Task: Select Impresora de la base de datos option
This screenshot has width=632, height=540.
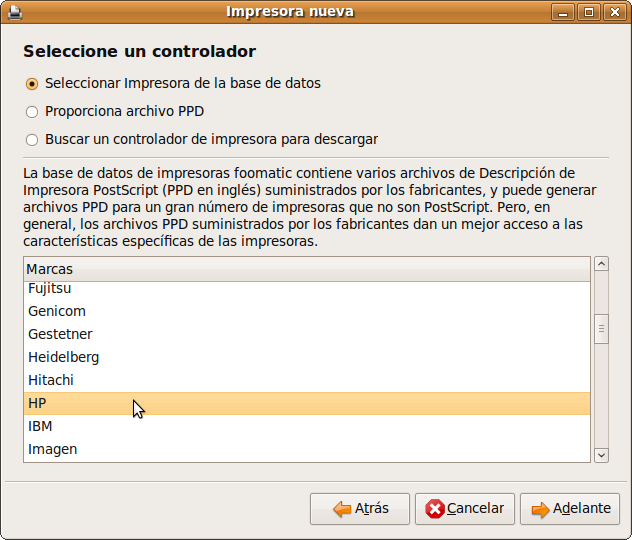Action: coord(32,84)
